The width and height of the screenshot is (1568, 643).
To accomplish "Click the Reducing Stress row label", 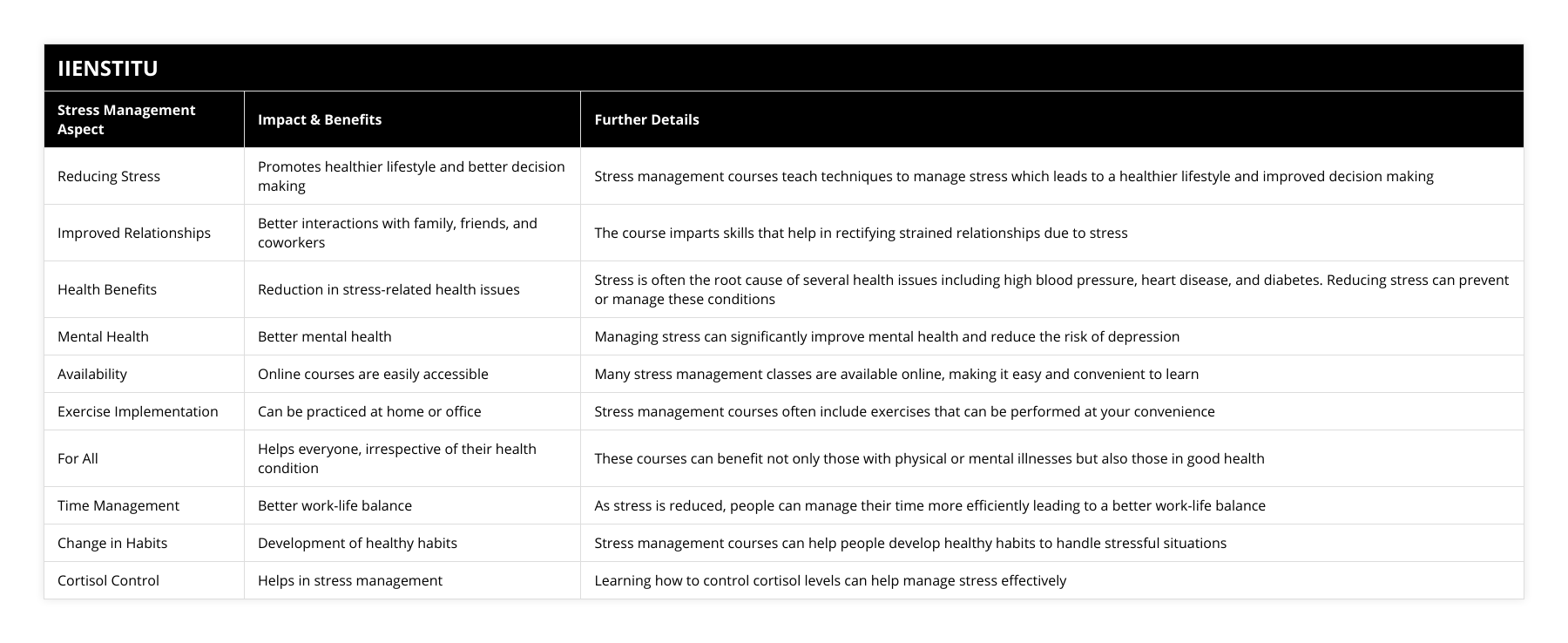I will 109,176.
